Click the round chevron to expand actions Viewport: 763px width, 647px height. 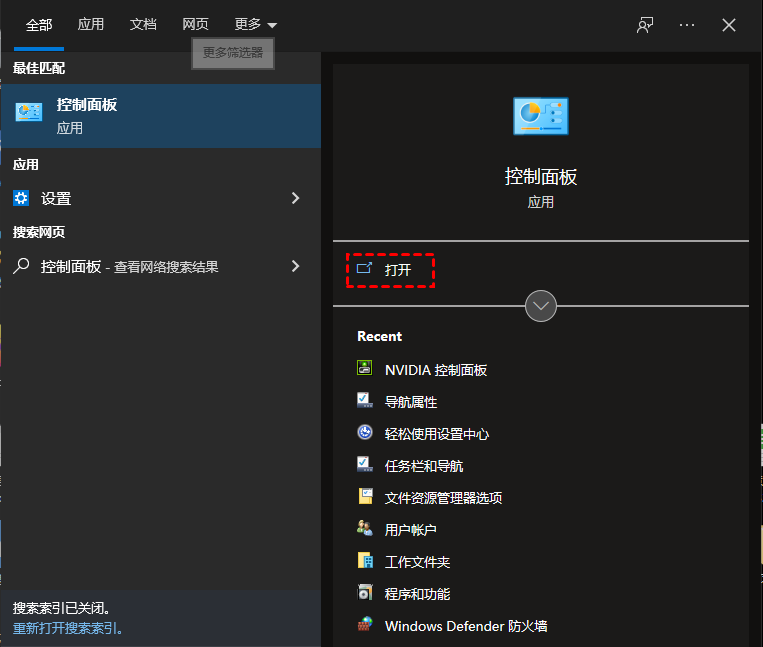point(541,305)
